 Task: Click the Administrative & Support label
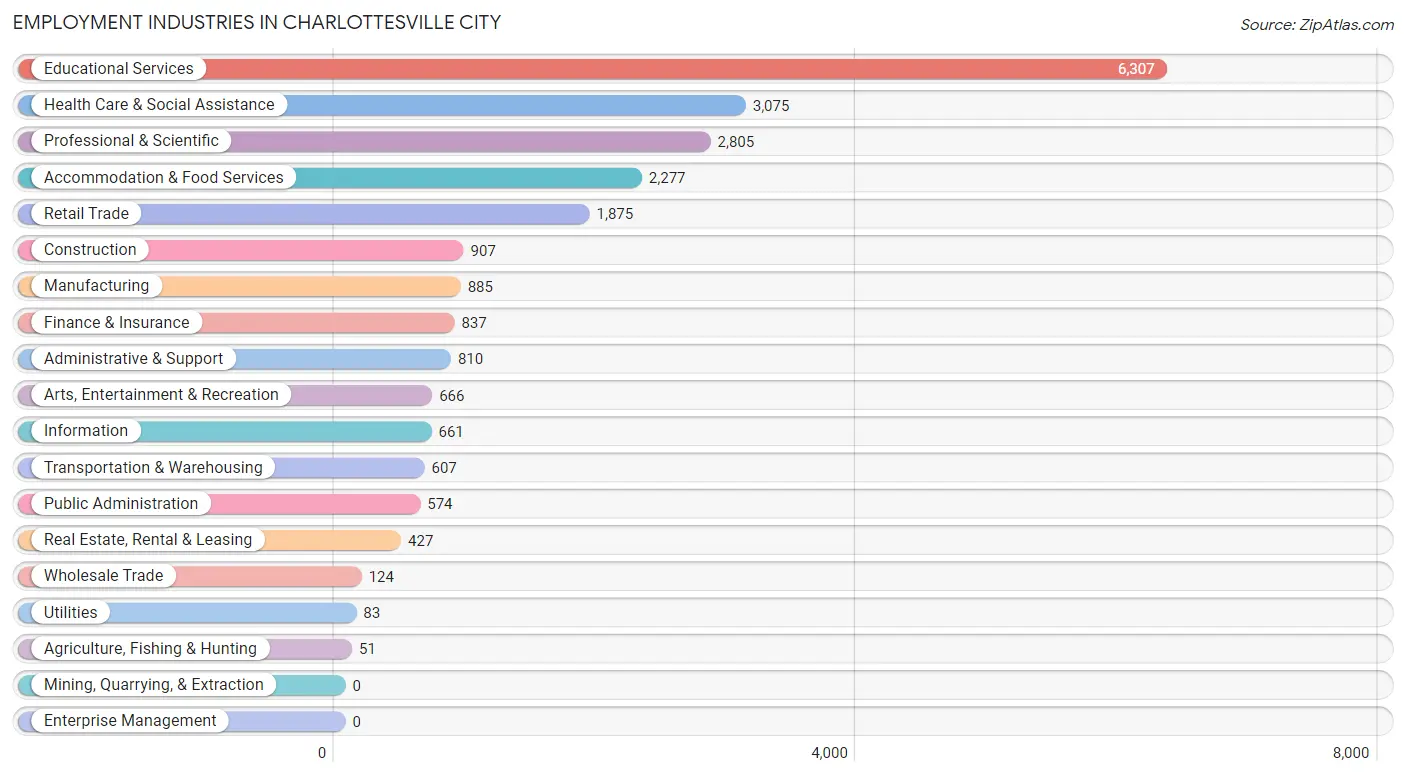pyautogui.click(x=134, y=358)
